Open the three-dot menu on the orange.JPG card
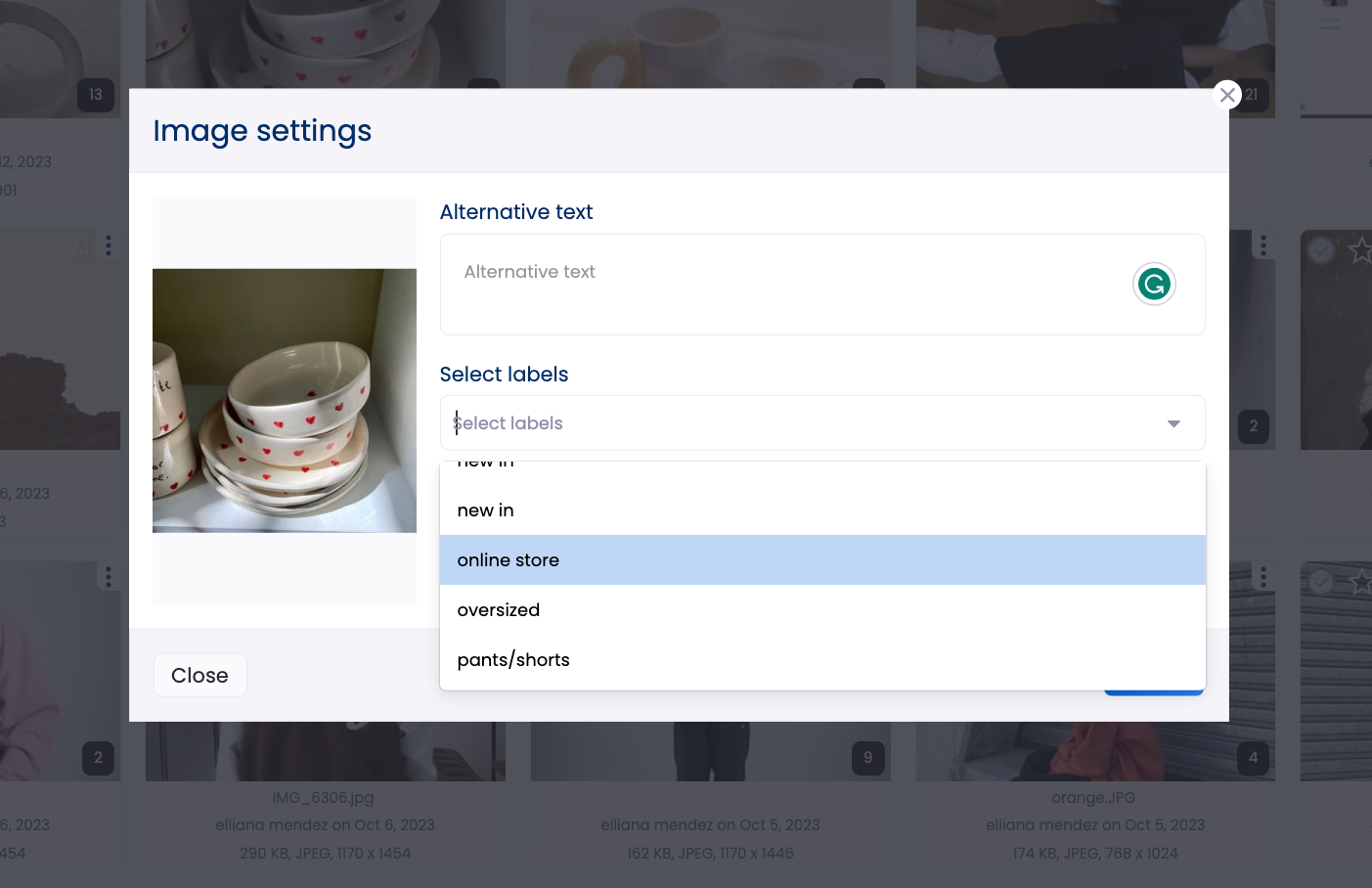1372x888 pixels. pyautogui.click(x=1263, y=577)
